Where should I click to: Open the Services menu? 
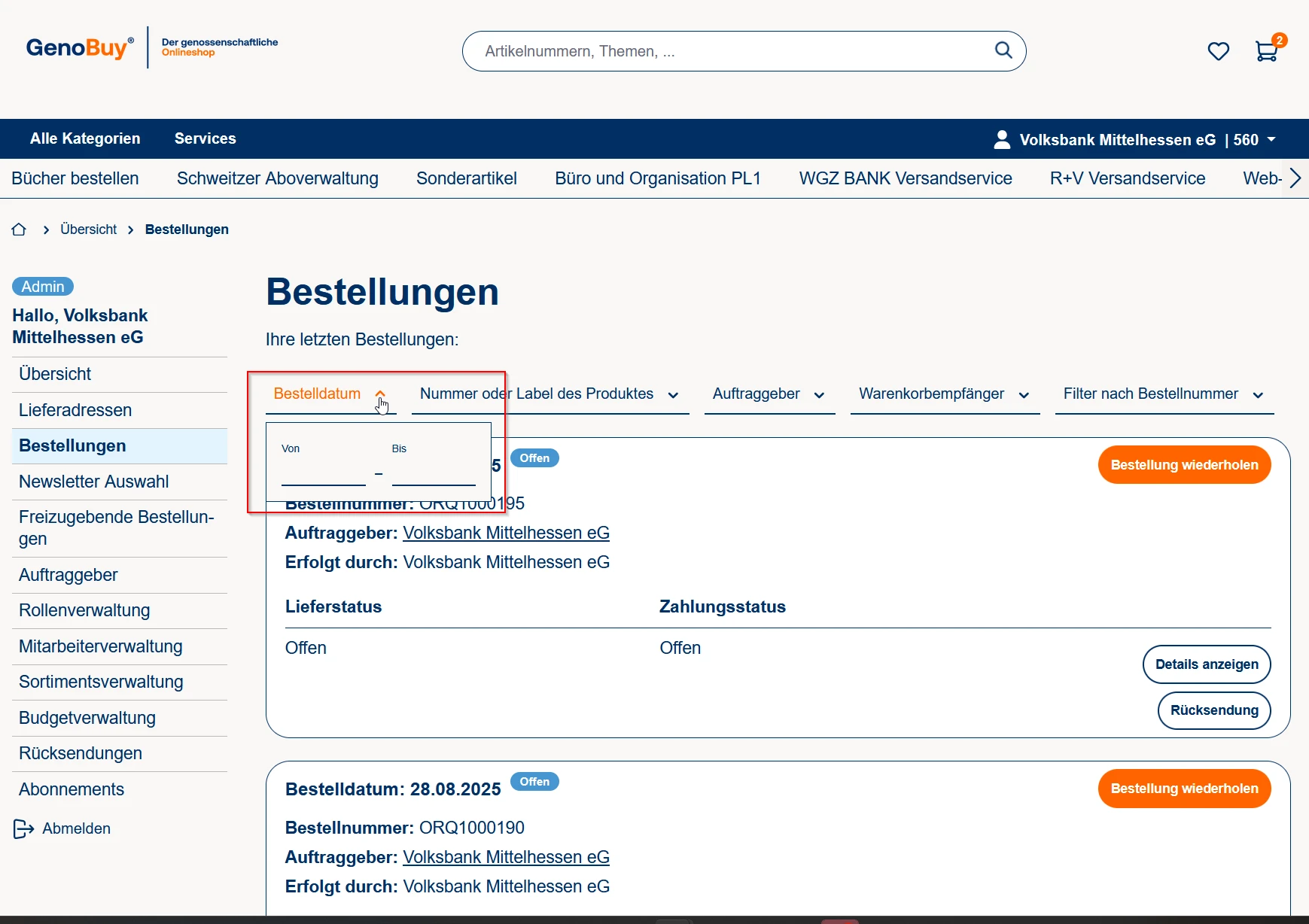(205, 138)
